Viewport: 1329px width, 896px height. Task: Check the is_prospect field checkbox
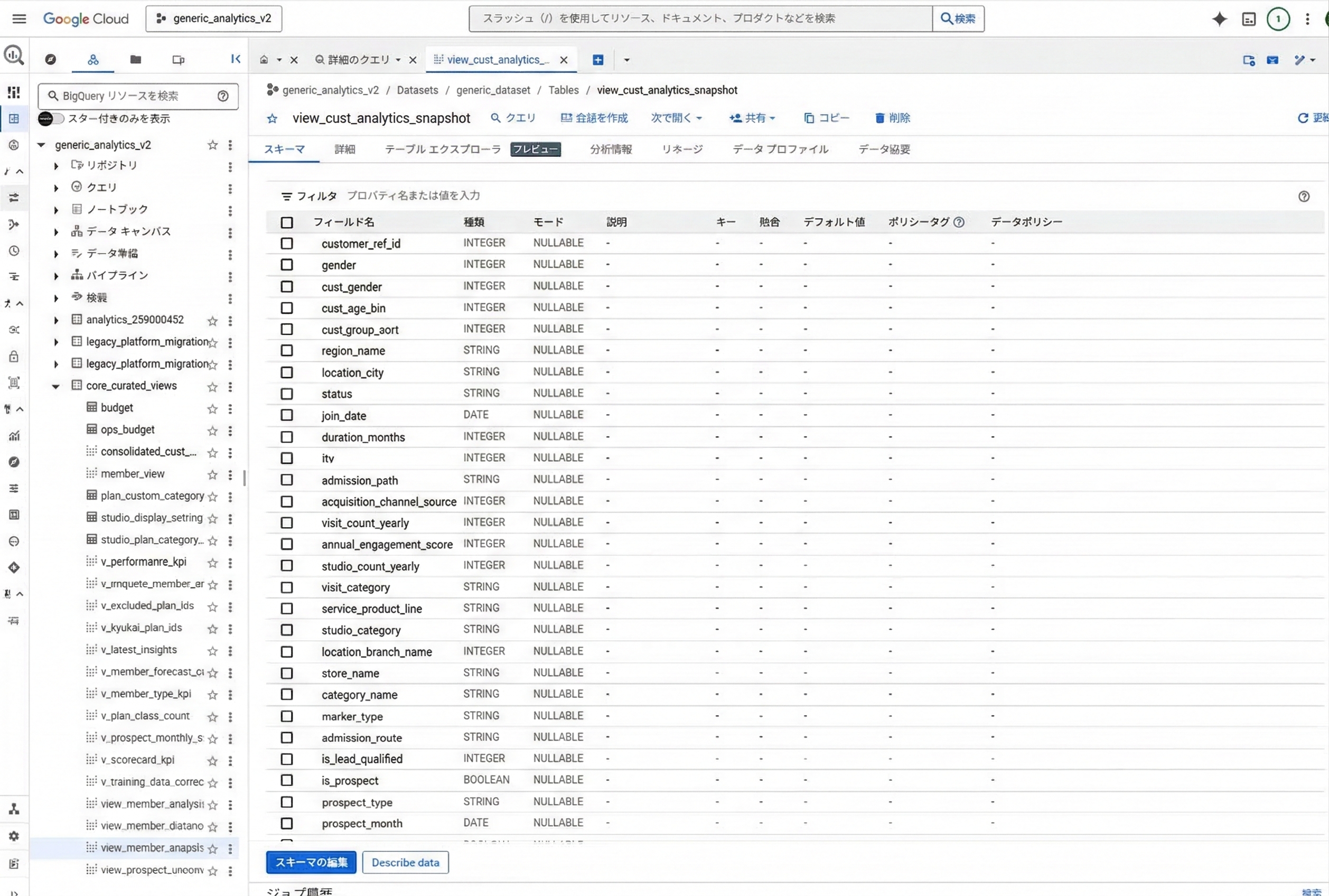pyautogui.click(x=287, y=781)
